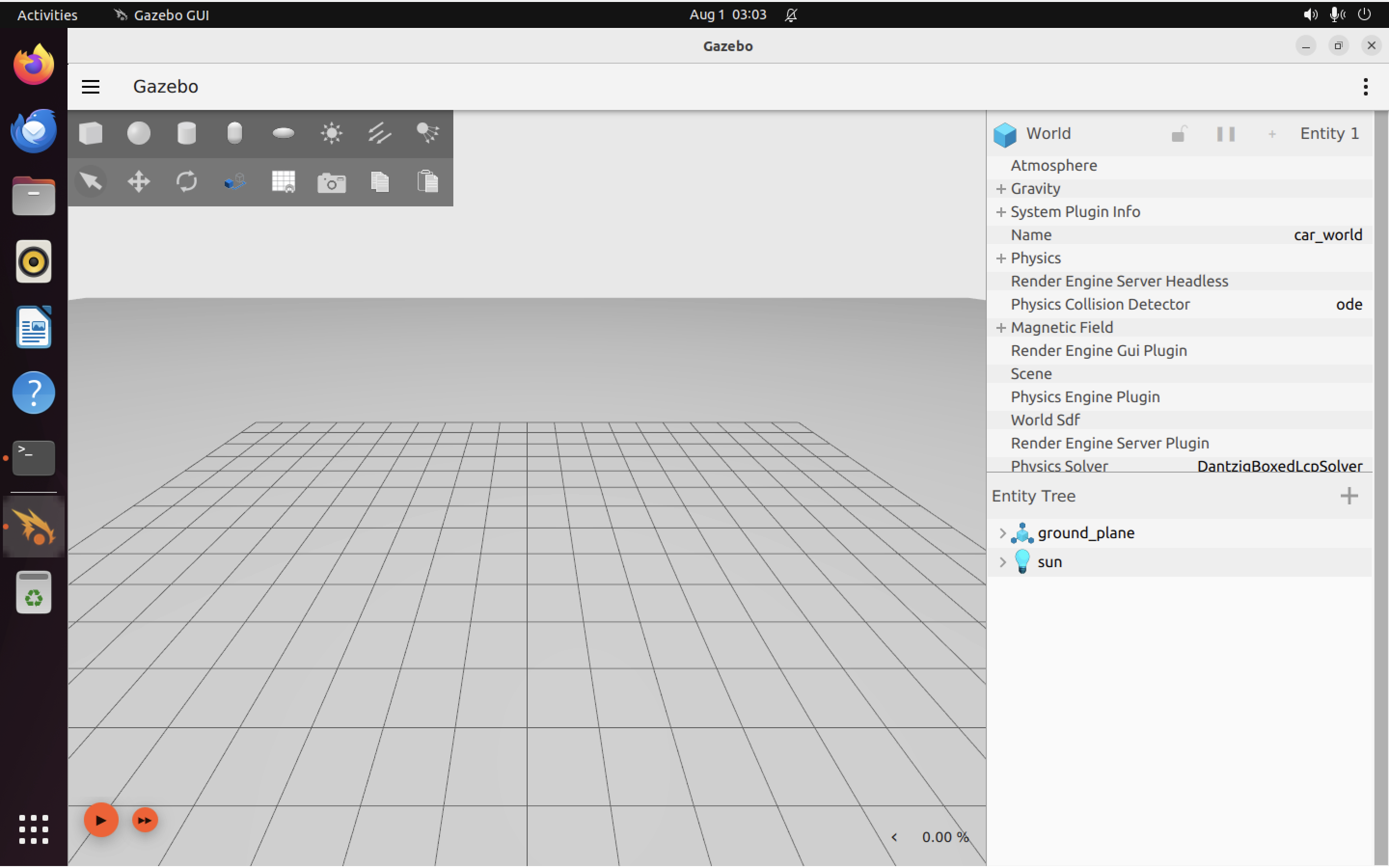Expand the ground_plane tree entry

[1003, 533]
